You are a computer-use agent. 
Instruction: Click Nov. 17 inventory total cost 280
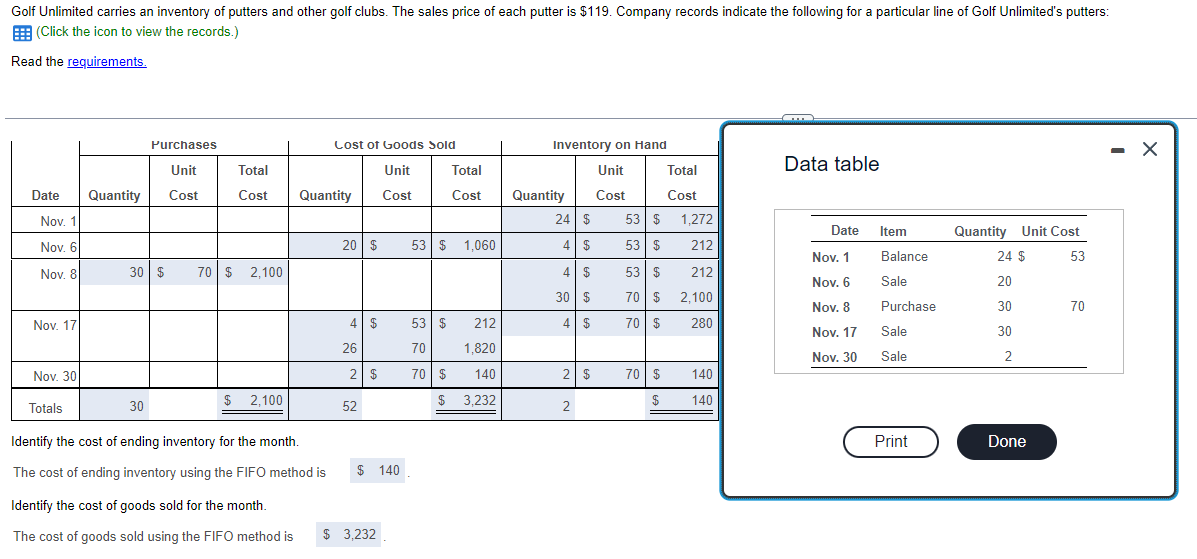[683, 323]
